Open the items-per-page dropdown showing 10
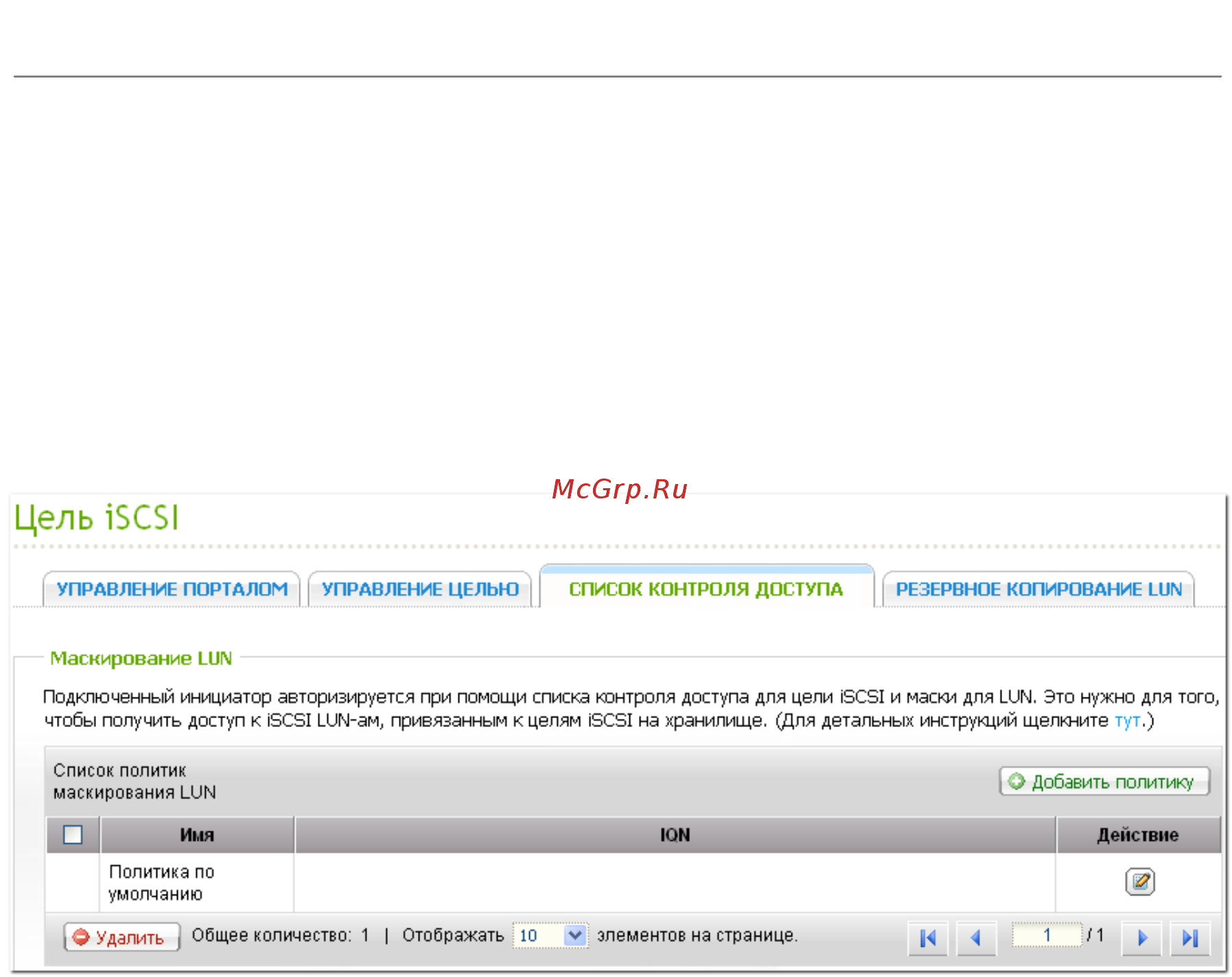The height and width of the screenshot is (977, 1232). (550, 935)
